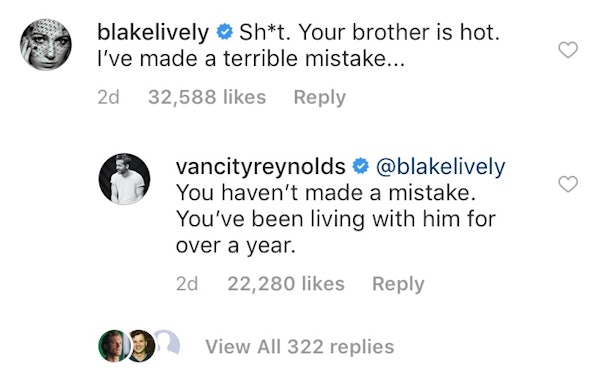Click the second small replier avatar
Image resolution: width=614 pixels, height=378 pixels.
tap(141, 346)
